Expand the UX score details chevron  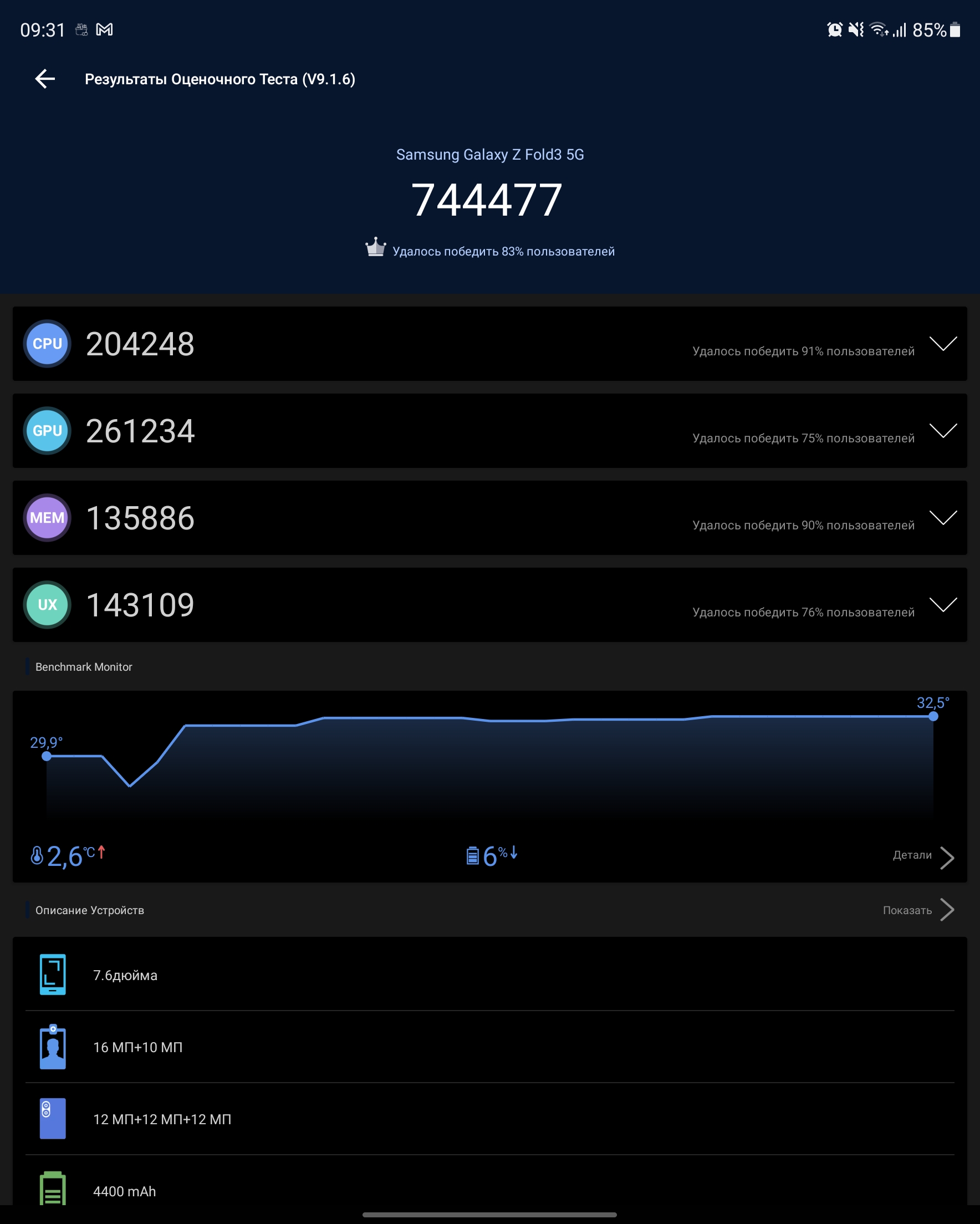click(943, 605)
